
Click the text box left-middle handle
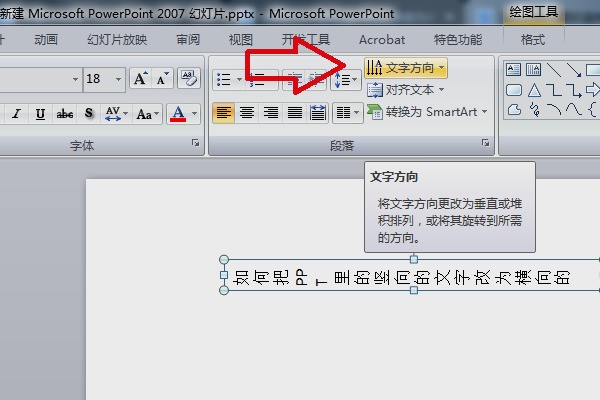pos(224,275)
